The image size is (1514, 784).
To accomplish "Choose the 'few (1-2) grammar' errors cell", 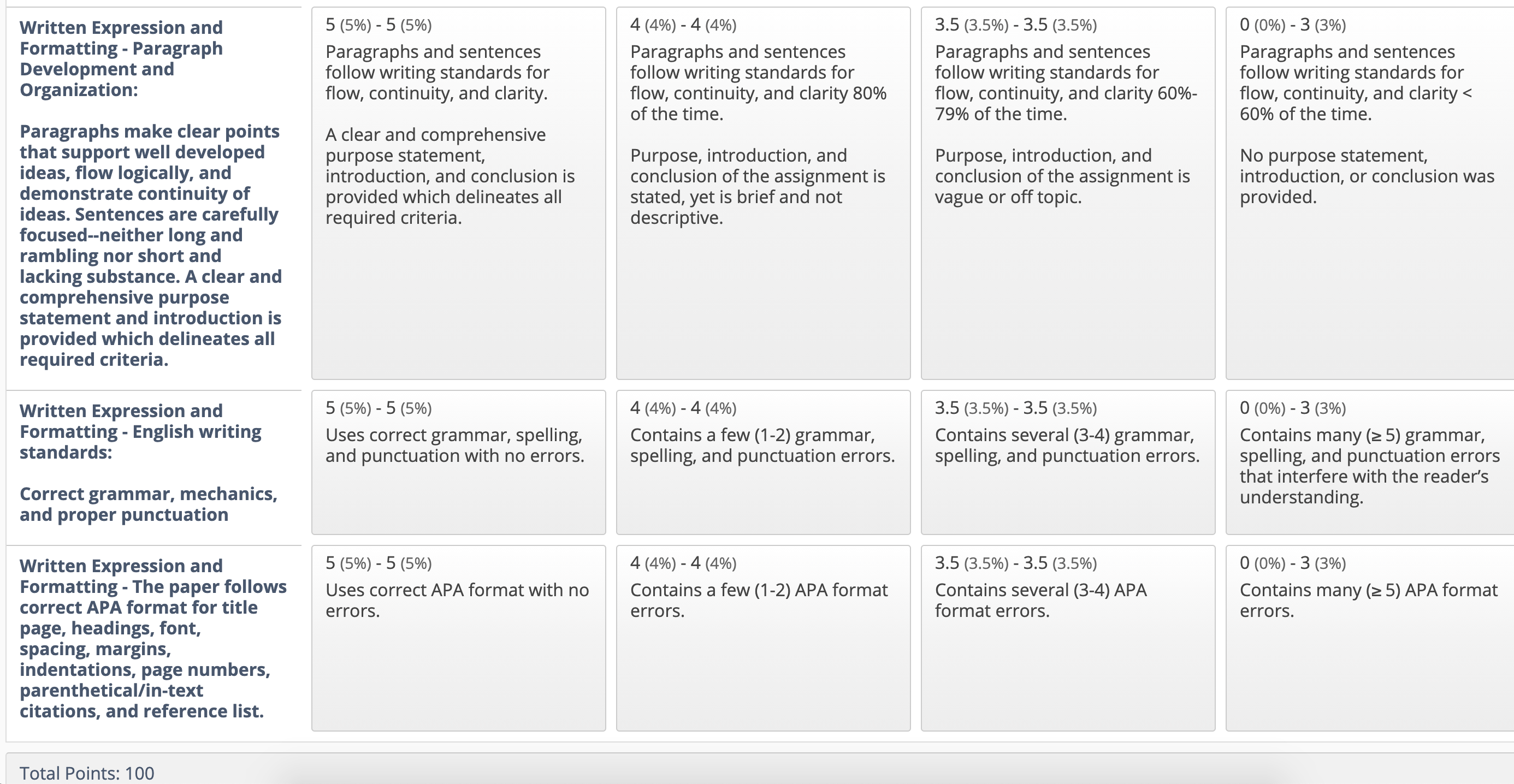I will tap(763, 462).
